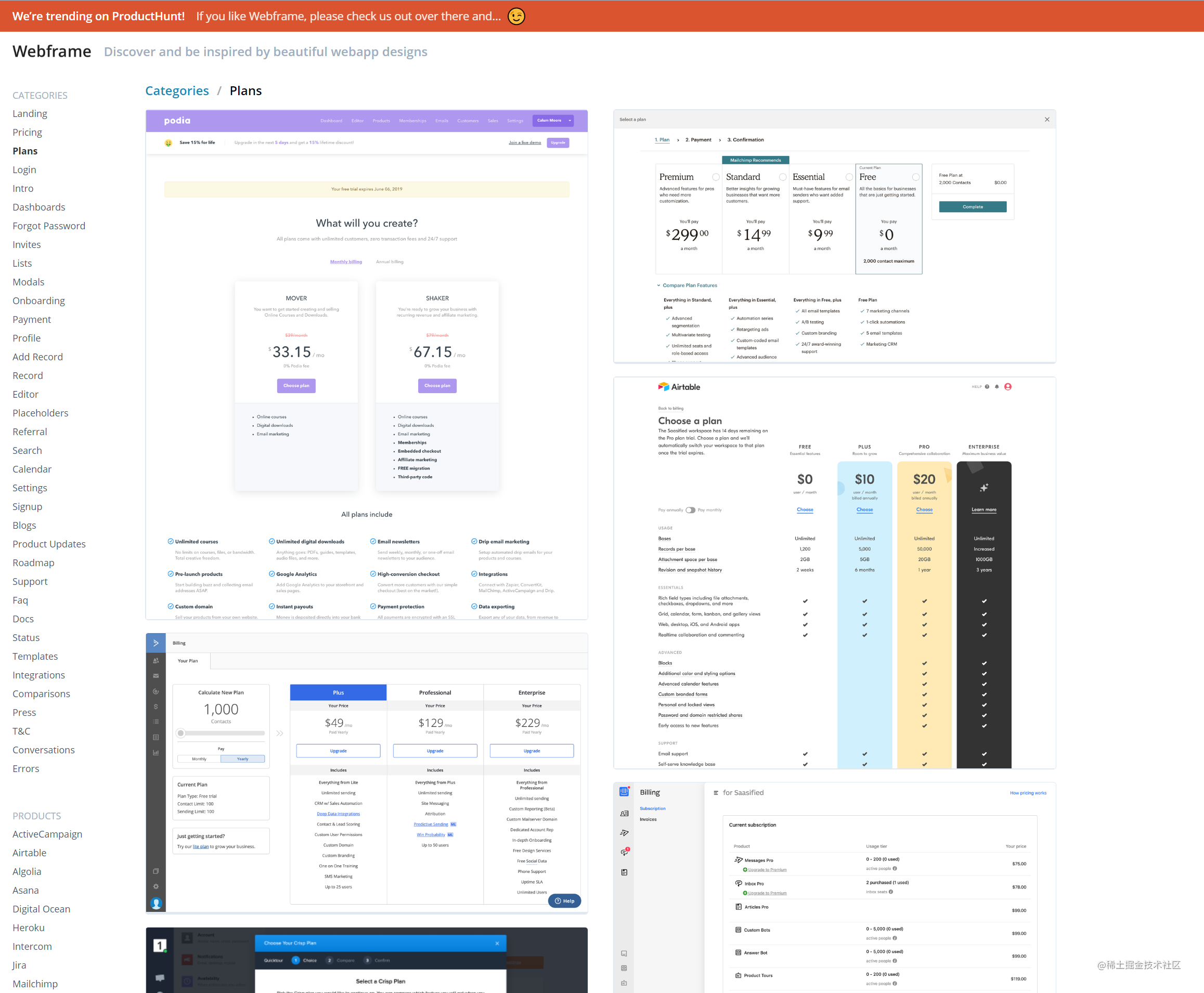Close the Choose Your Crisp Plan dialog

(497, 943)
